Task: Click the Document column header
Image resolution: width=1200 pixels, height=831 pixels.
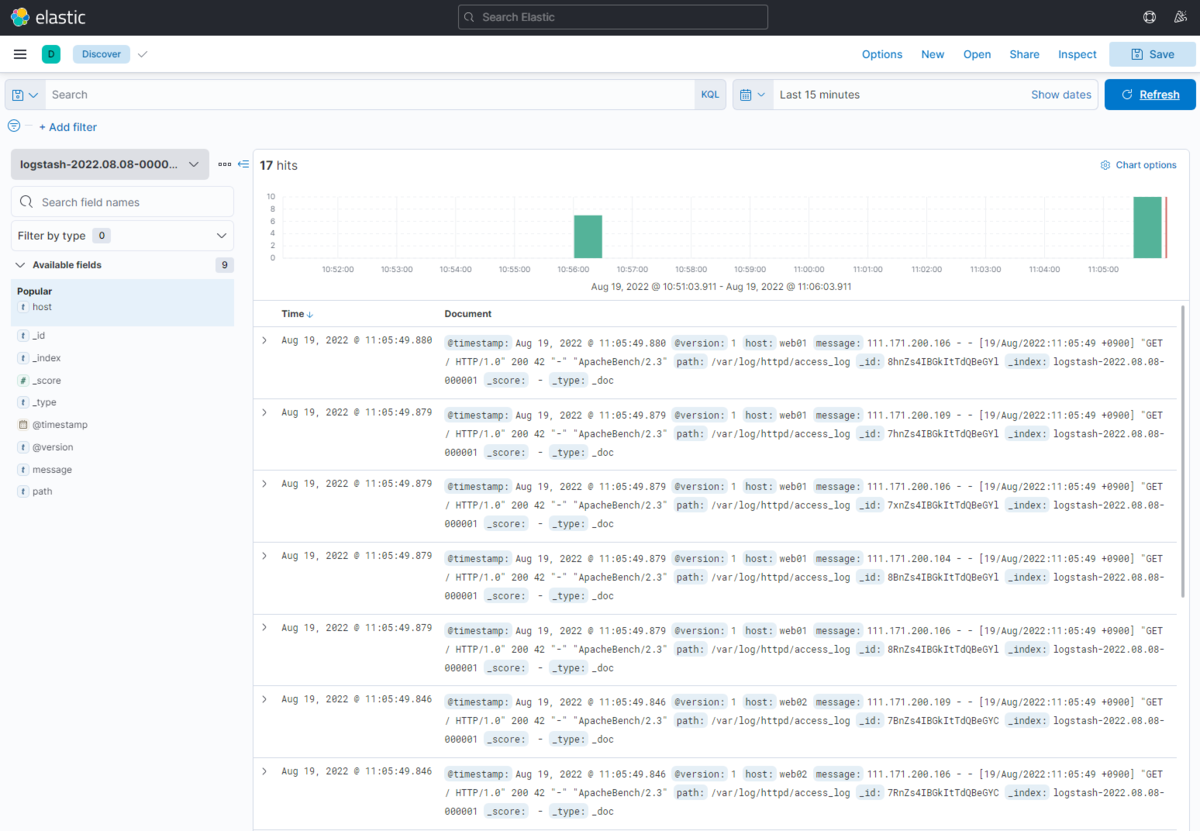Action: tap(468, 313)
